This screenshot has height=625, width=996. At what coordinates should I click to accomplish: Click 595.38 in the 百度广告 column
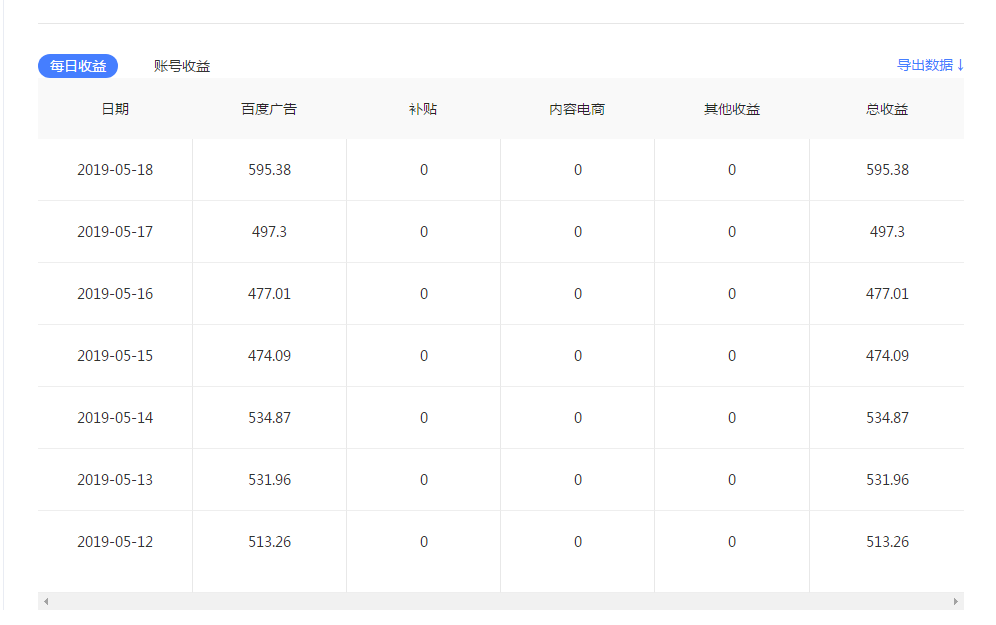[x=269, y=170]
